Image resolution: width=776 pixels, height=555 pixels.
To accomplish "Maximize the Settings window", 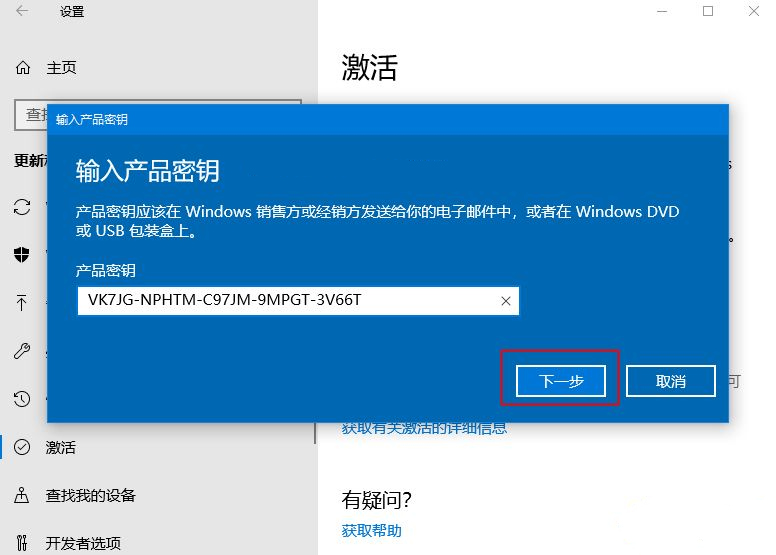I will point(708,11).
